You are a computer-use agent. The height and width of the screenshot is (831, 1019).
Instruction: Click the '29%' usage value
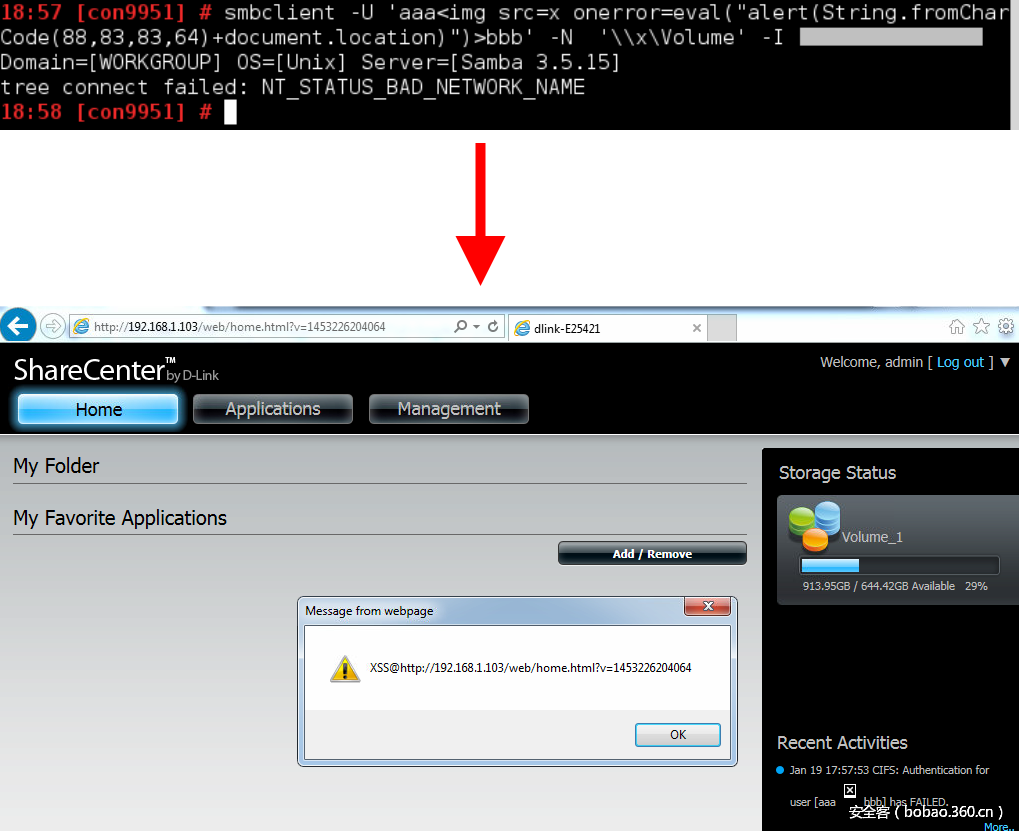[976, 586]
